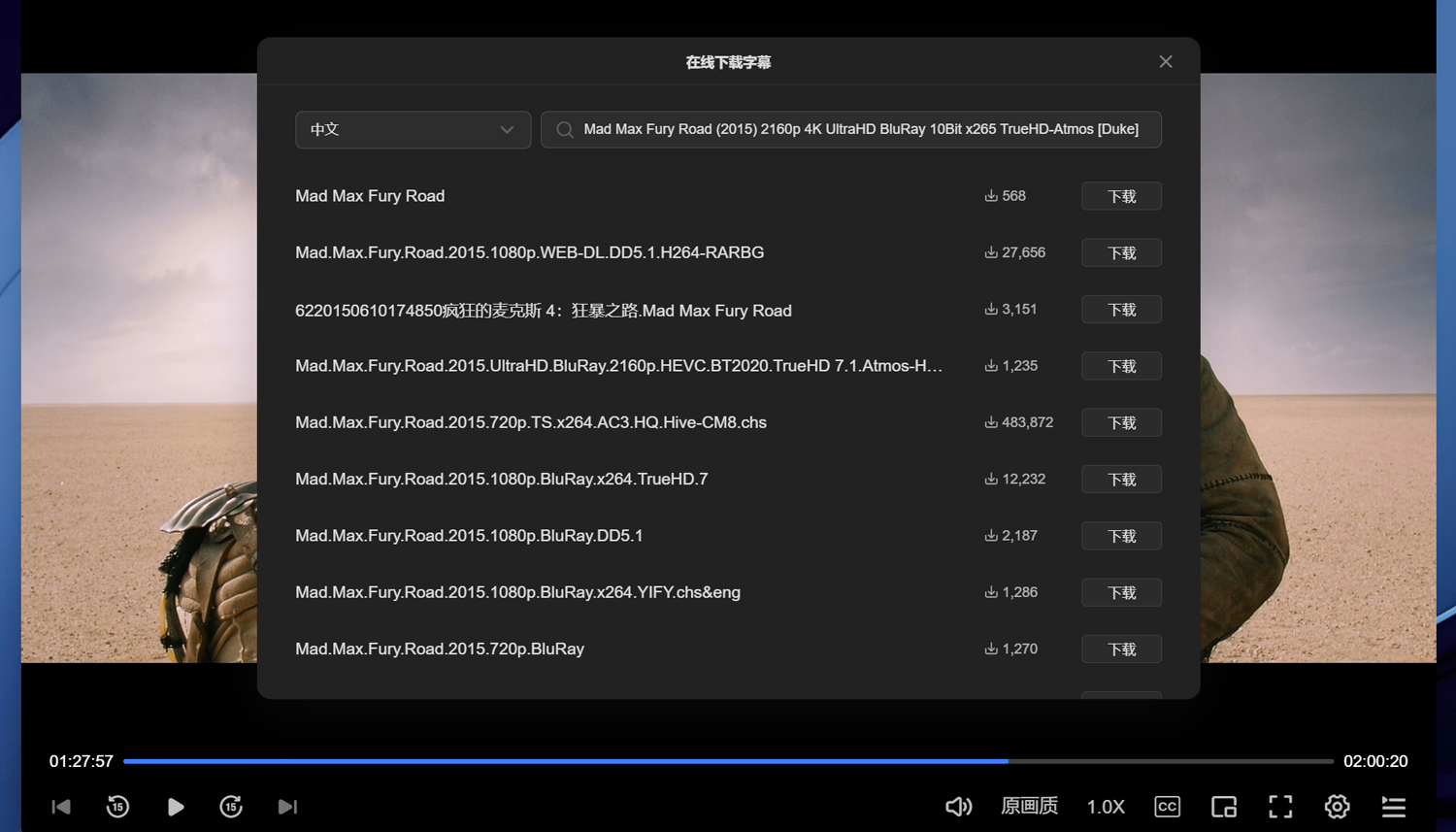The width and height of the screenshot is (1456, 832).
Task: Download the 720p.TS Hive-CM8.chs subtitle
Action: pos(1121,422)
